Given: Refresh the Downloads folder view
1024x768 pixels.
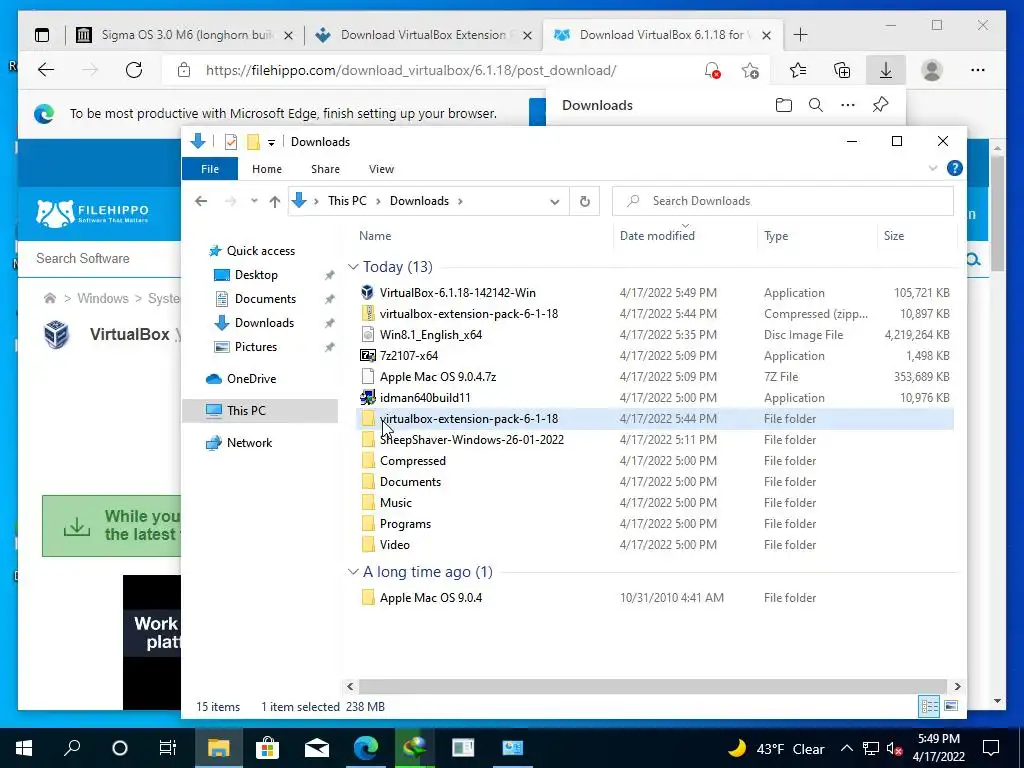Looking at the screenshot, I should pos(584,201).
